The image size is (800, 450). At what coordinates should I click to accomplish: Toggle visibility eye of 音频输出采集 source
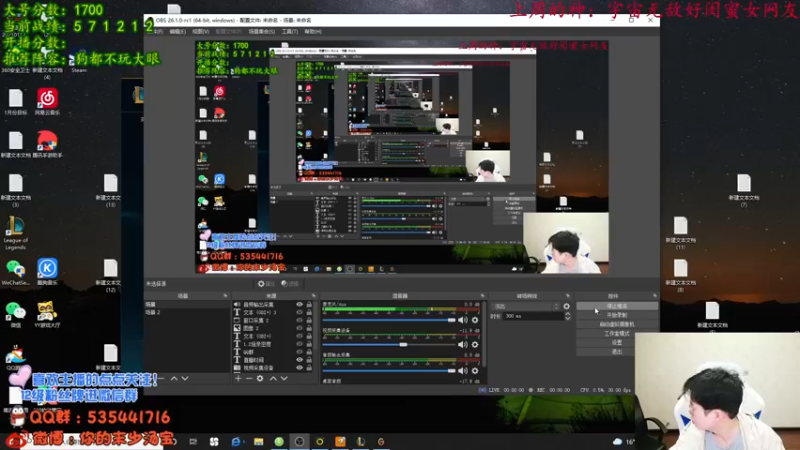coord(299,305)
